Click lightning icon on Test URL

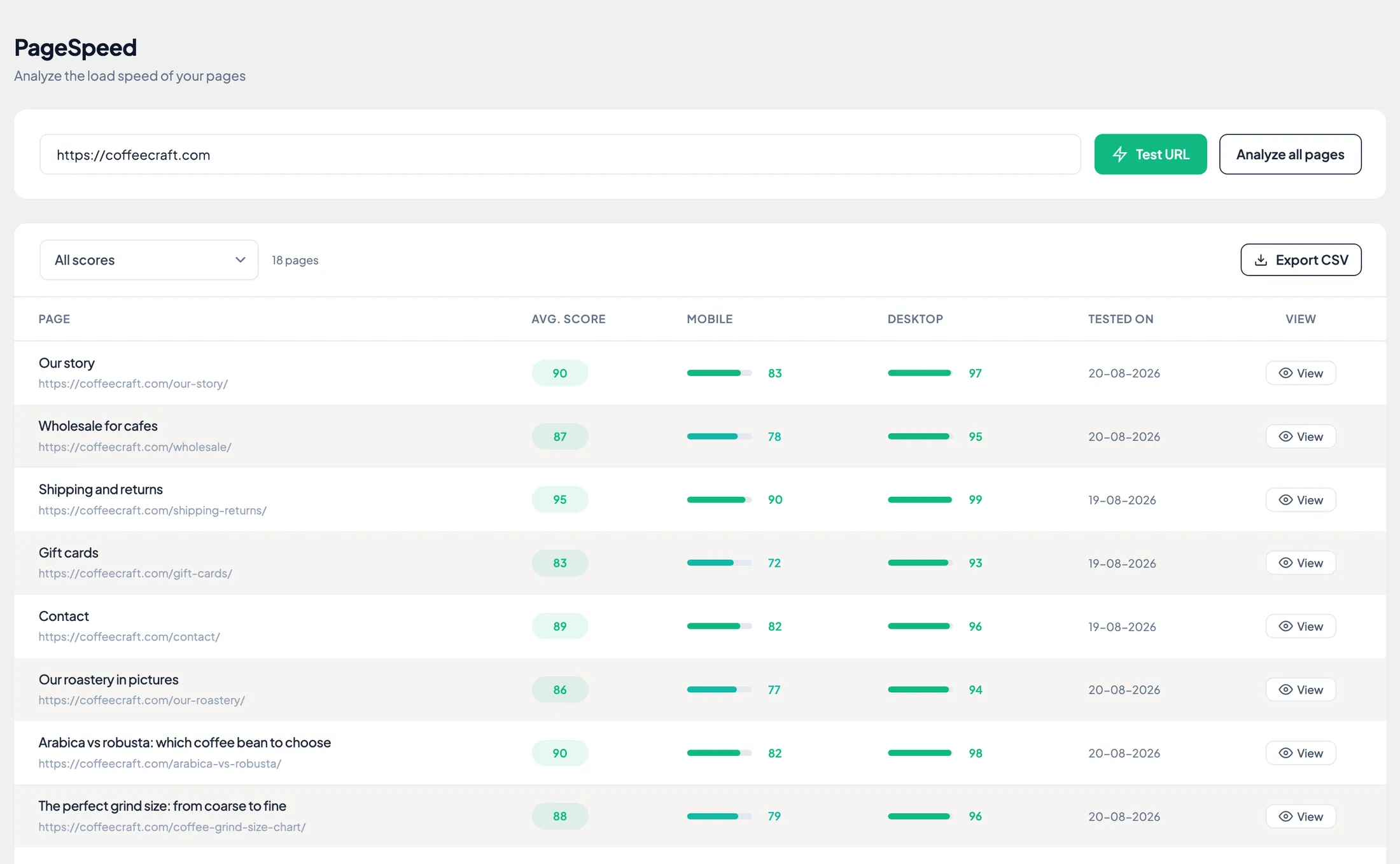(x=1120, y=154)
